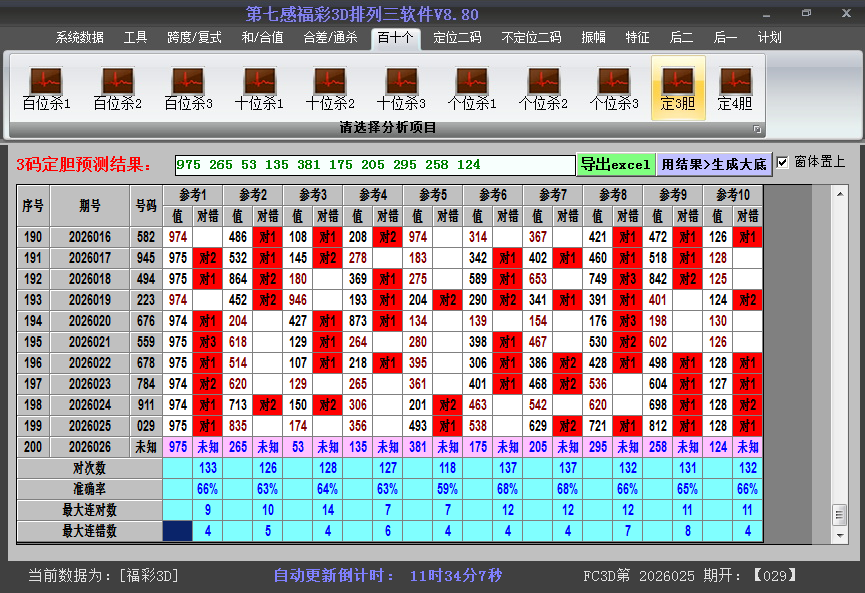Screen dimensions: 865x593
Task: Switch to the 特征 menu
Action: (639, 37)
